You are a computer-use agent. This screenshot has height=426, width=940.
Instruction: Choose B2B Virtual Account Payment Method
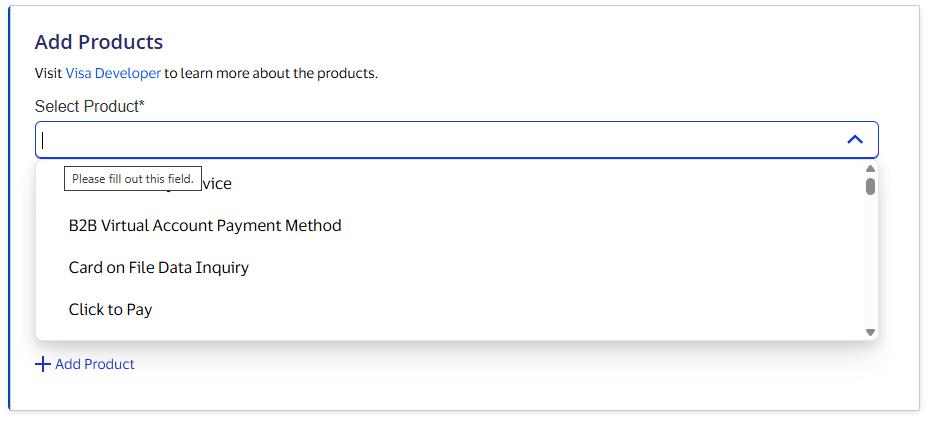(205, 226)
